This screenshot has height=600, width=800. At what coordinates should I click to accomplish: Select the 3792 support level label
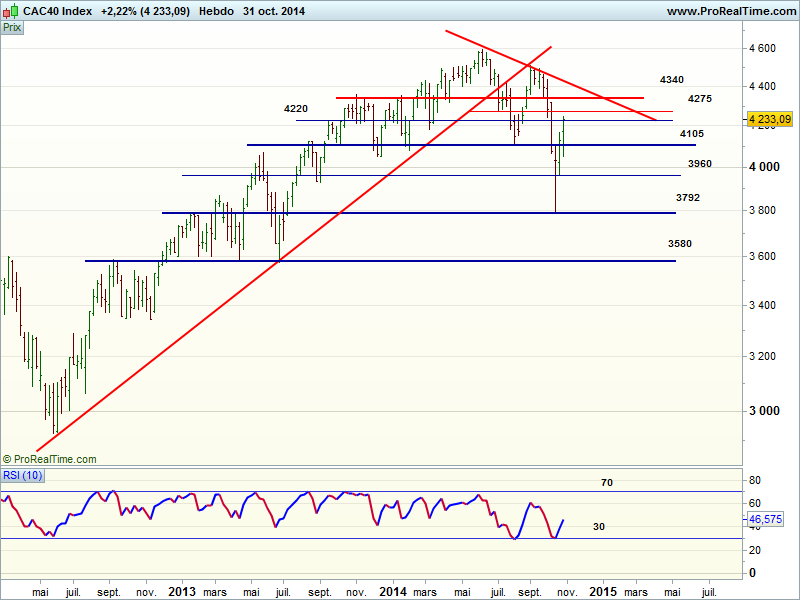pos(688,198)
